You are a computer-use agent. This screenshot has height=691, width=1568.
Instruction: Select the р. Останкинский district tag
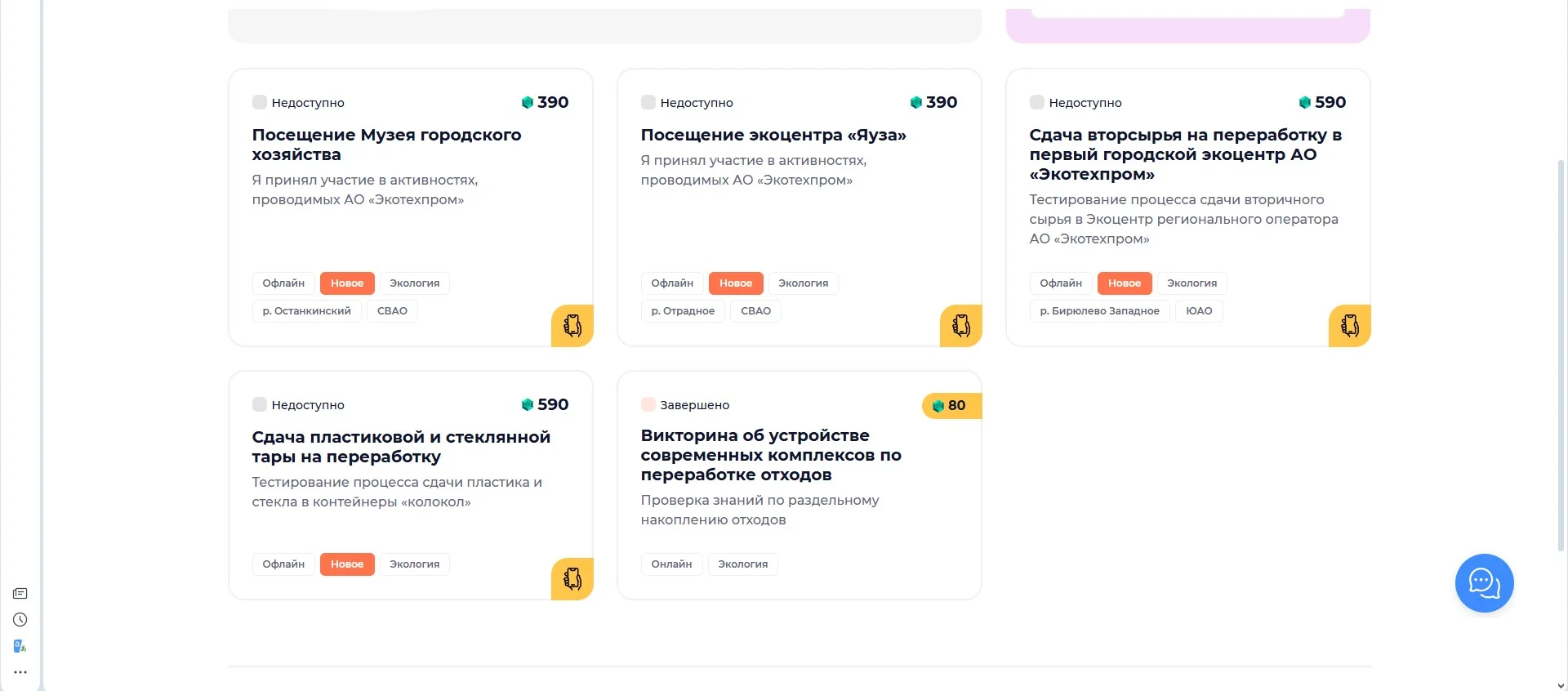click(x=306, y=311)
